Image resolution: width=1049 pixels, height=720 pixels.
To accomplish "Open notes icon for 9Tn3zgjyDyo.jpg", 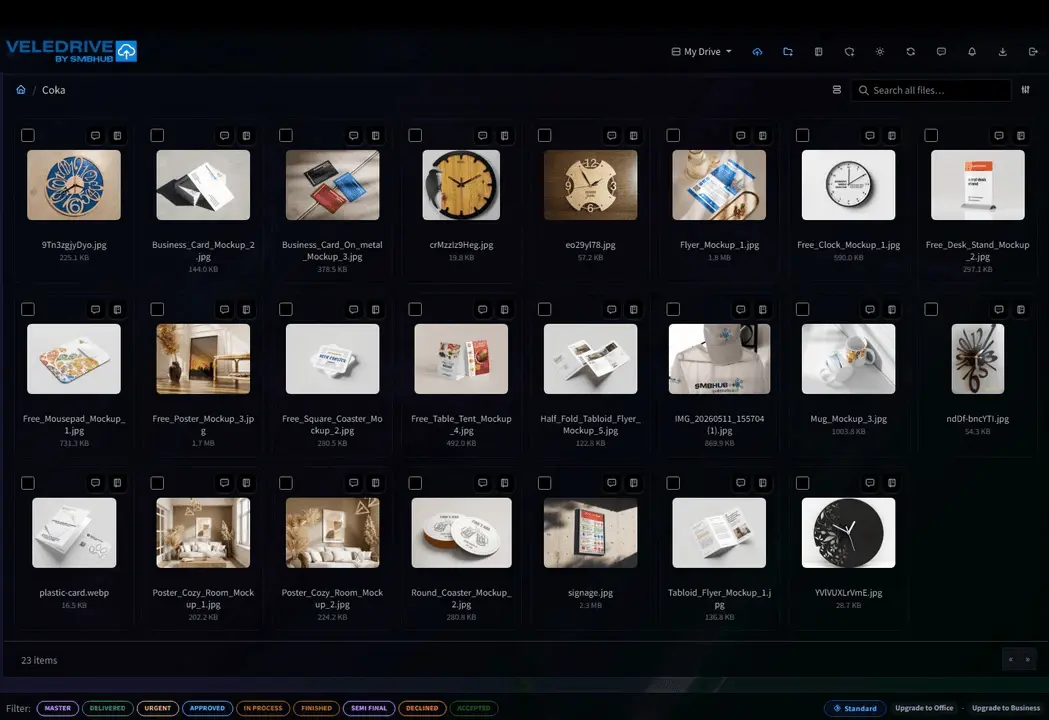I will tap(117, 136).
